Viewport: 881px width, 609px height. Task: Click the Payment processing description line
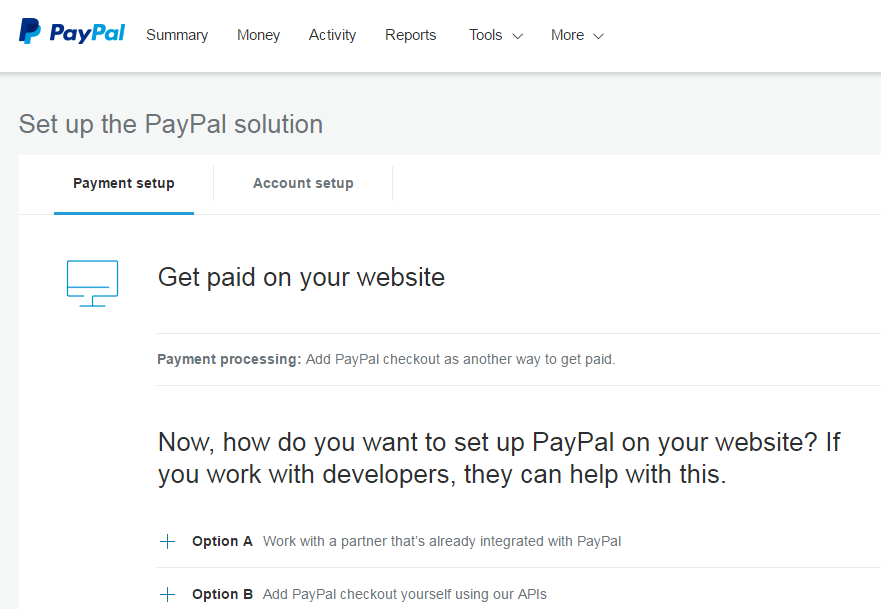click(x=386, y=359)
